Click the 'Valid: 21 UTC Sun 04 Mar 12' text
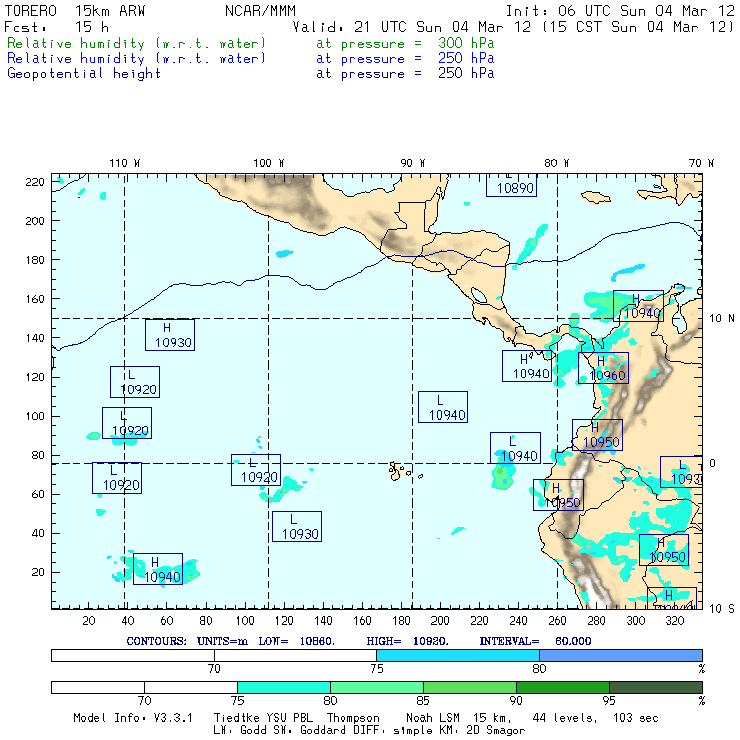Viewport: 740px width, 740px height. (x=412, y=27)
